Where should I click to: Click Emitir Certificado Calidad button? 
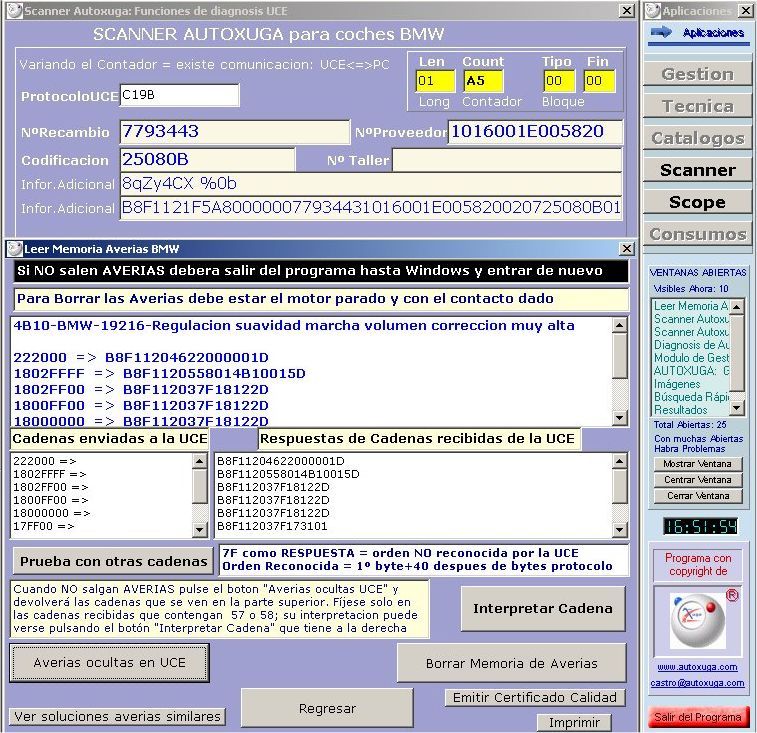(534, 697)
